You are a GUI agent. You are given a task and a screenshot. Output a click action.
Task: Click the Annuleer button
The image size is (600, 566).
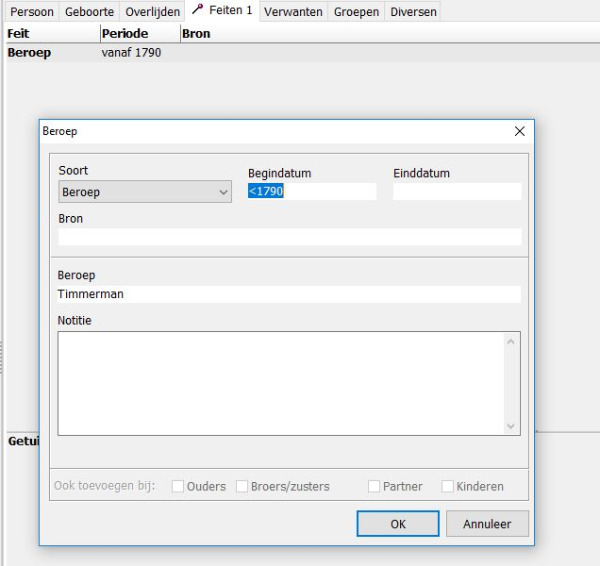(487, 524)
